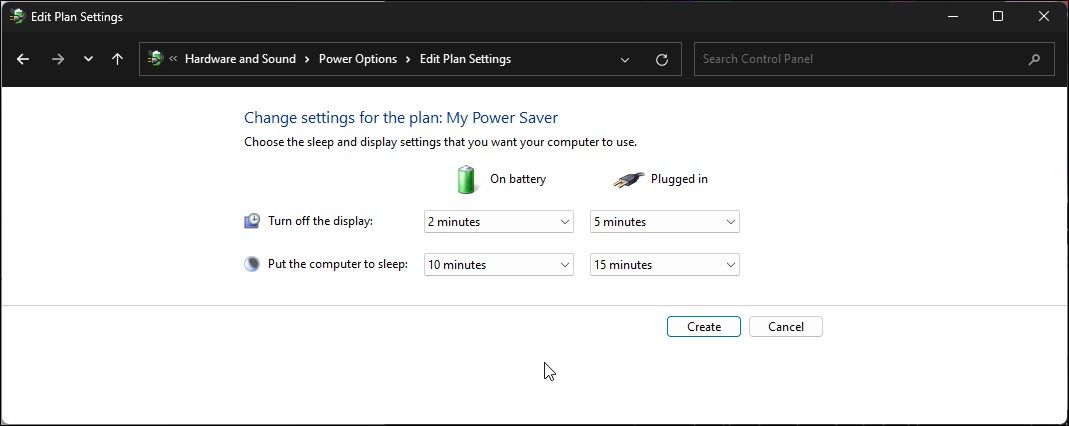Click the Forward arrow navigation icon
Screen dimensions: 1069x426
point(58,59)
